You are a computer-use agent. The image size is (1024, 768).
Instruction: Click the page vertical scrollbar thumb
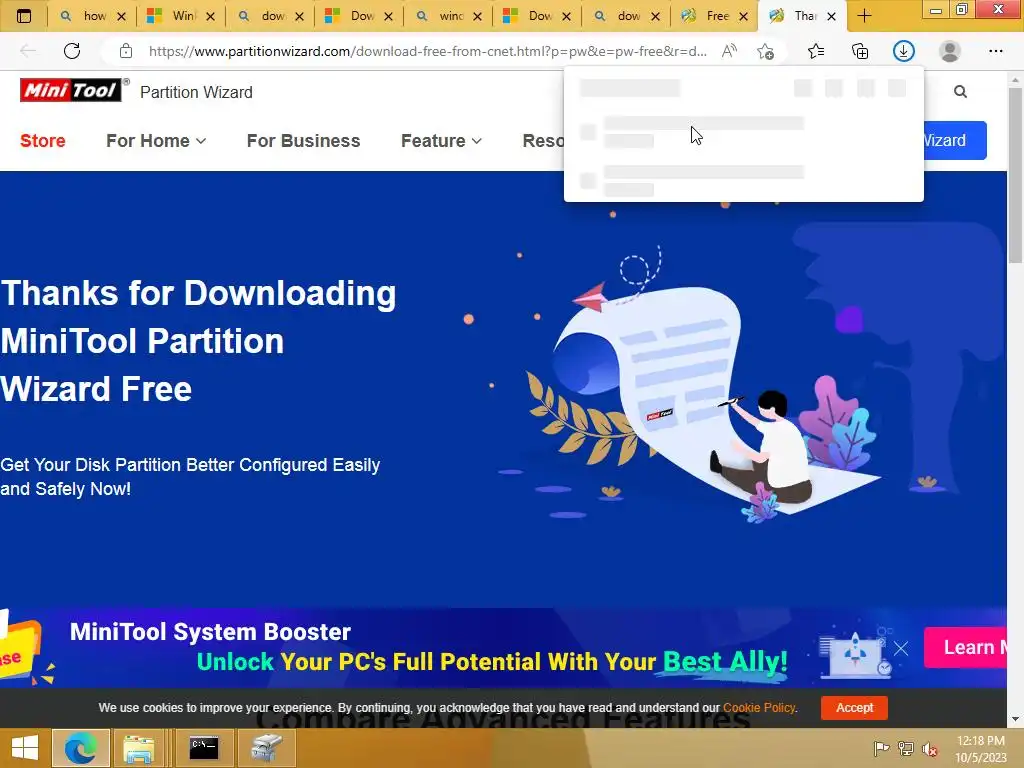coord(1015,176)
